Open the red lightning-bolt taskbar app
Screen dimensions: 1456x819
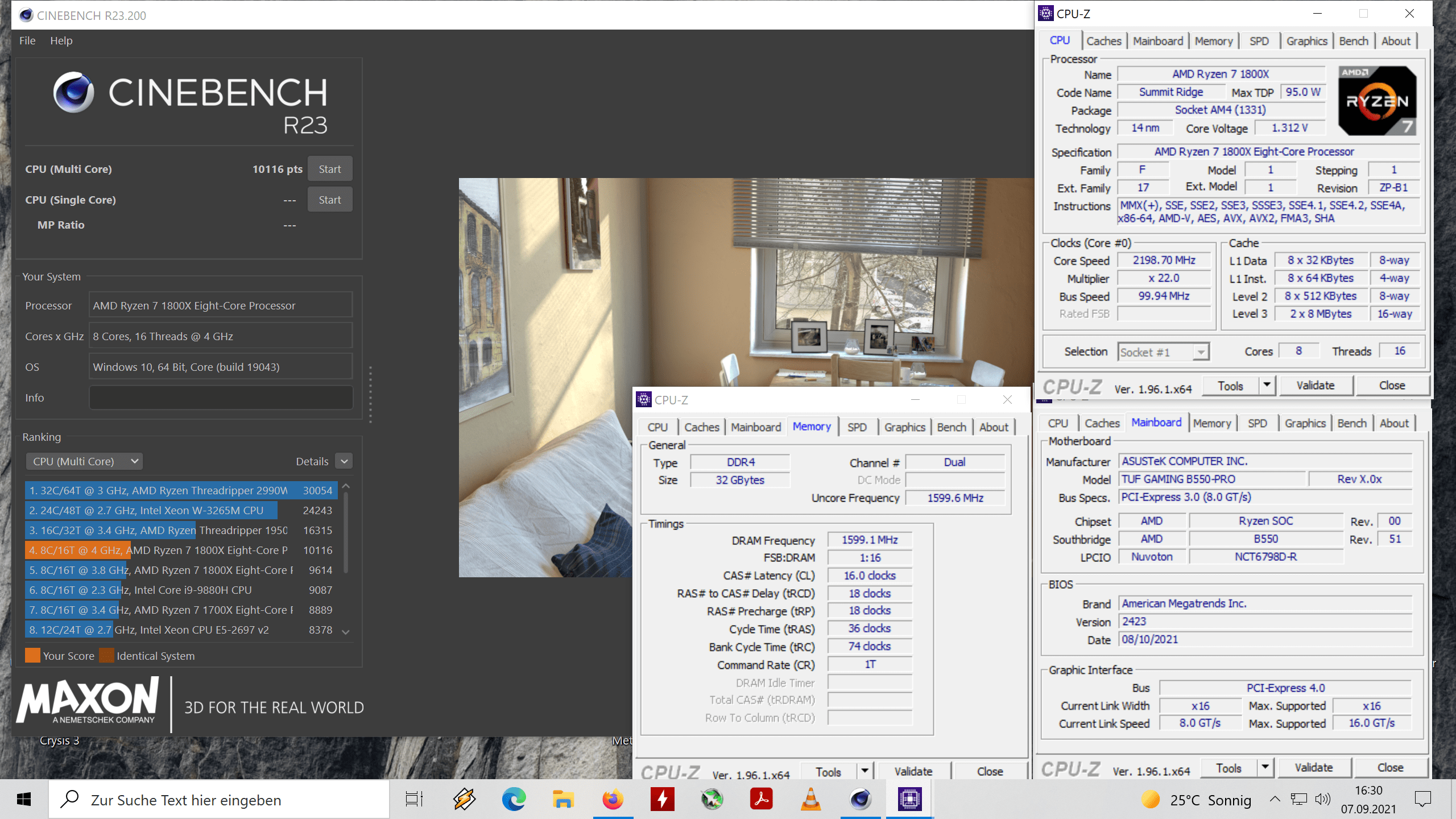tap(662, 800)
